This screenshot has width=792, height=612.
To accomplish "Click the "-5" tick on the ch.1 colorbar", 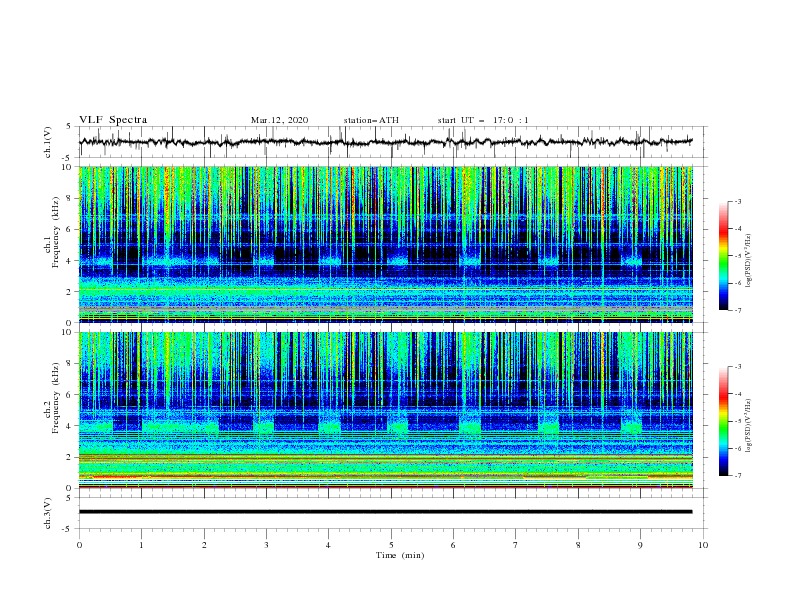I will point(737,256).
